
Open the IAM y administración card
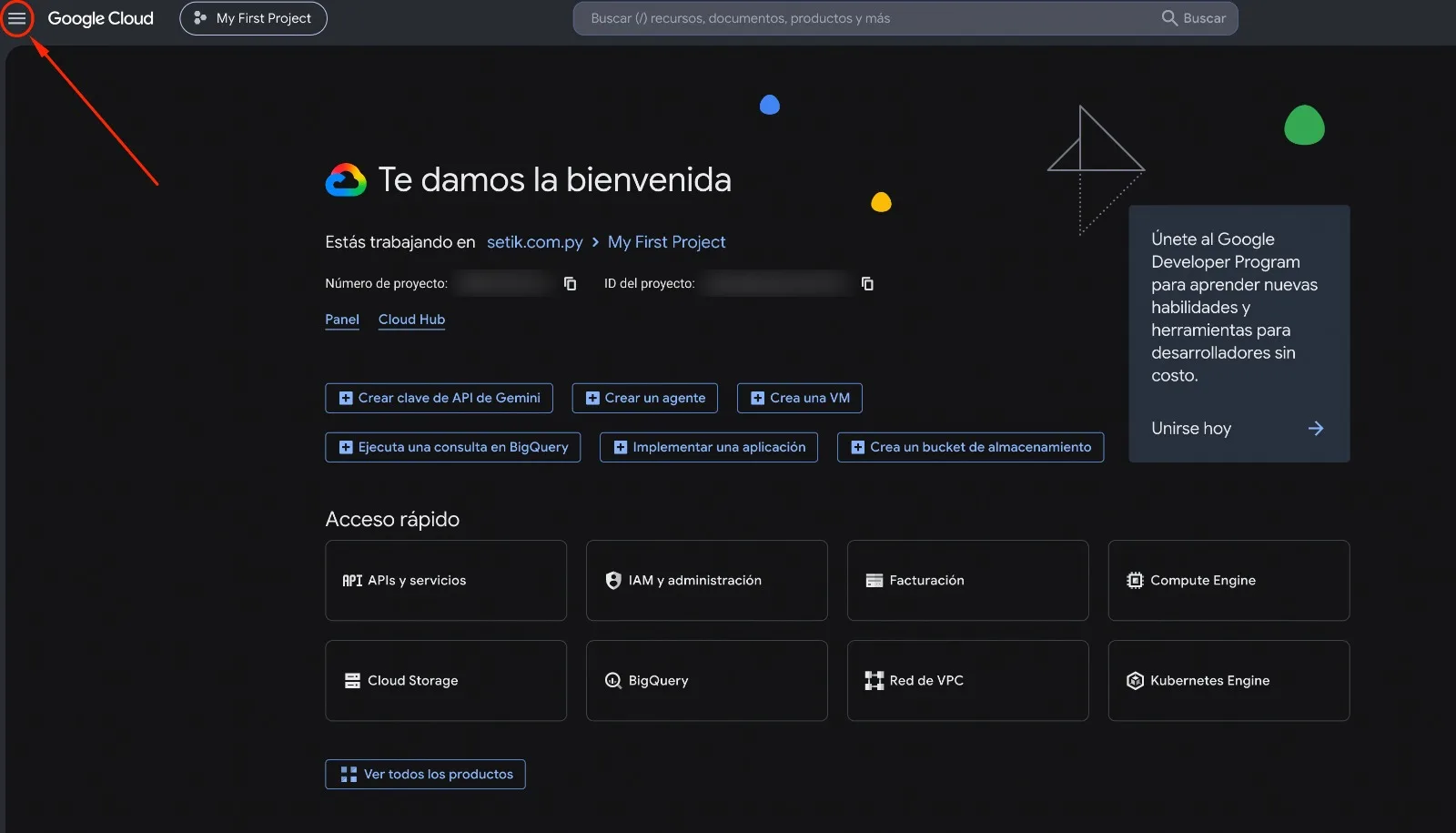coord(706,581)
